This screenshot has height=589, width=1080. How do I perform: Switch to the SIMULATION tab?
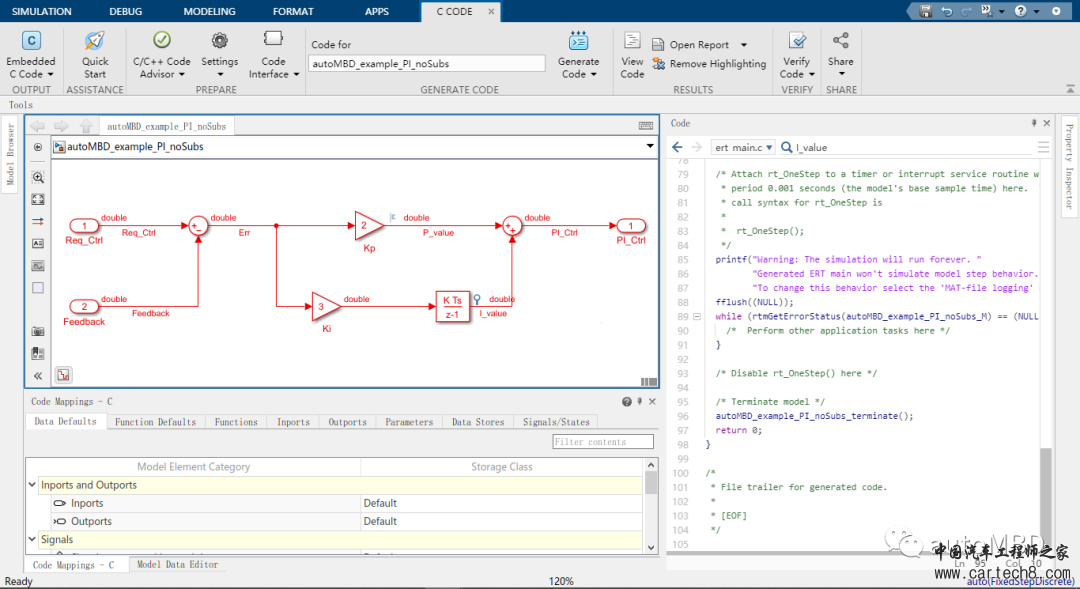coord(41,11)
